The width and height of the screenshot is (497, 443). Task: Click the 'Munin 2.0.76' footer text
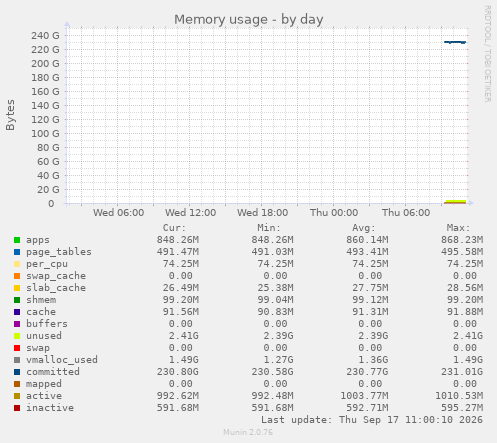click(x=248, y=433)
